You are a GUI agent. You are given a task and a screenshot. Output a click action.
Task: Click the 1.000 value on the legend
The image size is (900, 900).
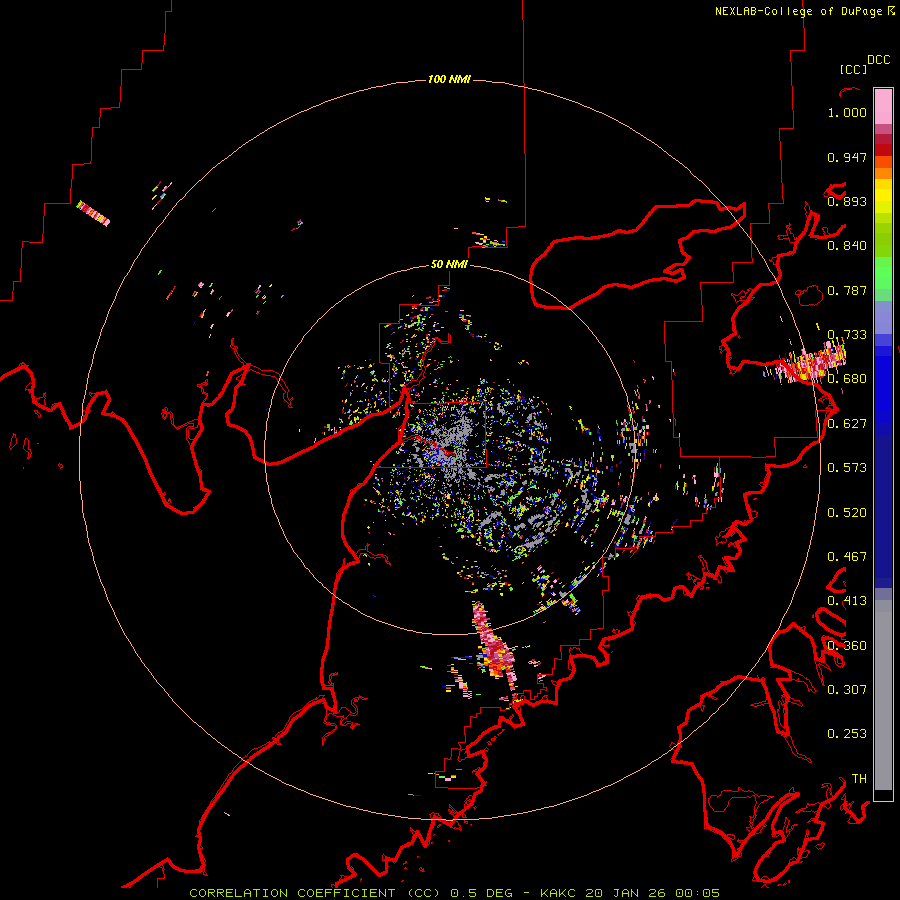(847, 112)
